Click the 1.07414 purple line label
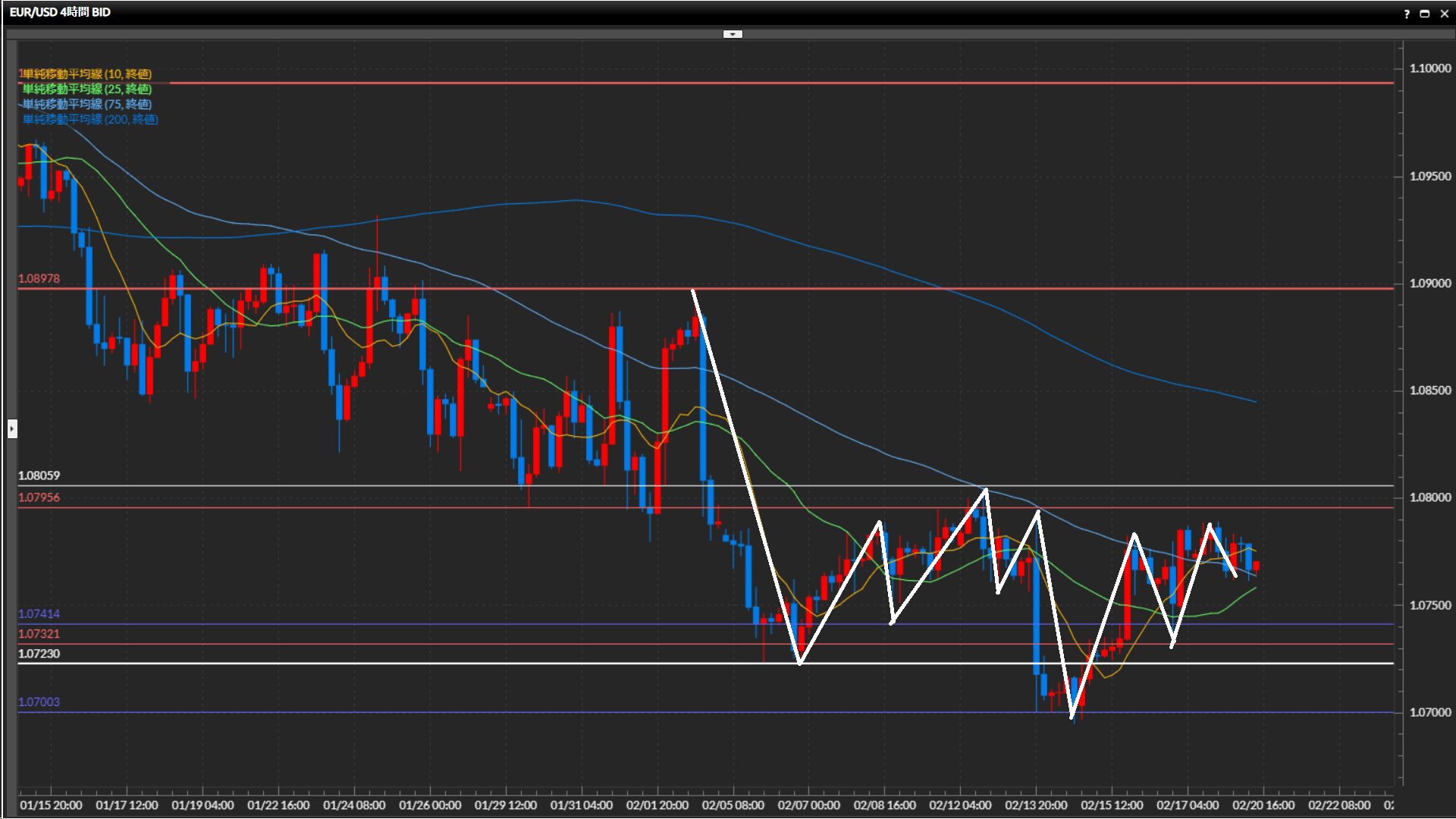This screenshot has width=1456, height=819. tap(39, 614)
